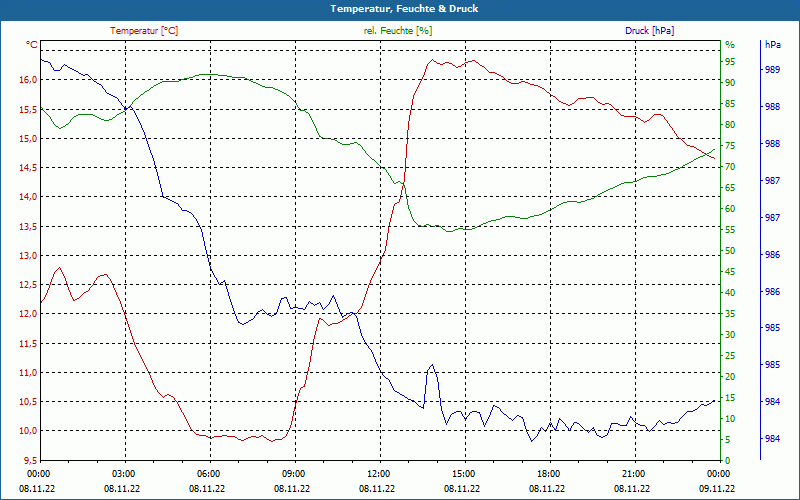The width and height of the screenshot is (800, 500).
Task: Click the '09:00' time axis label
Action: tap(295, 473)
